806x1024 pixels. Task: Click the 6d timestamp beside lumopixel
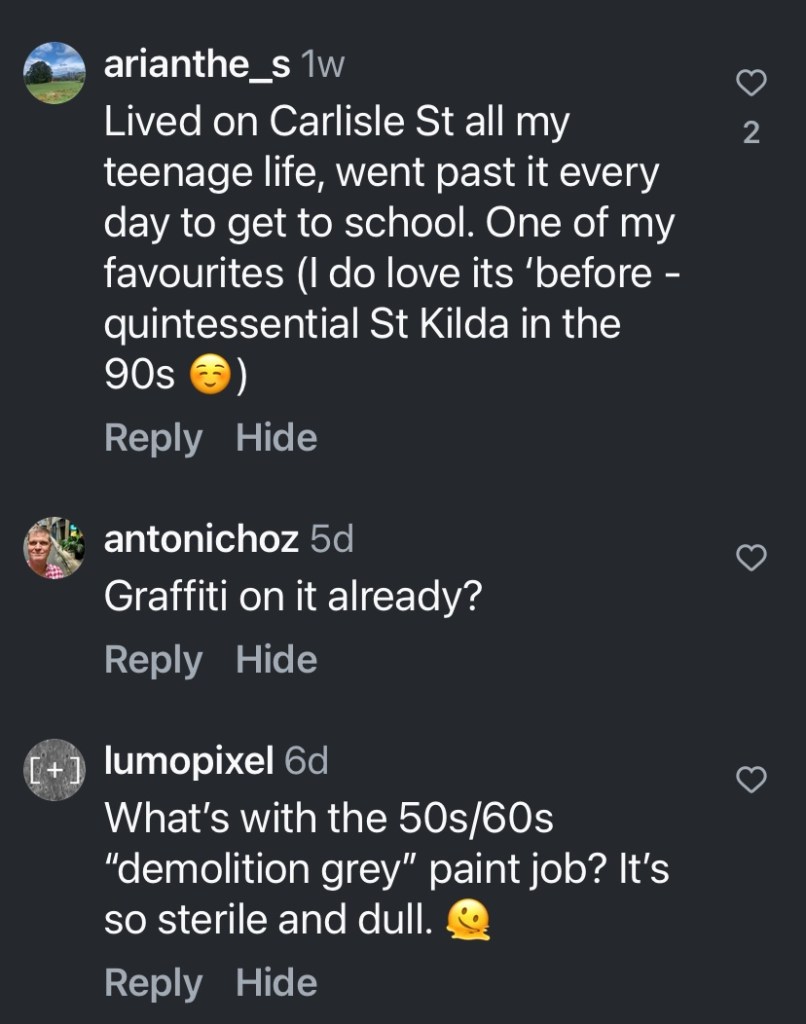(307, 762)
